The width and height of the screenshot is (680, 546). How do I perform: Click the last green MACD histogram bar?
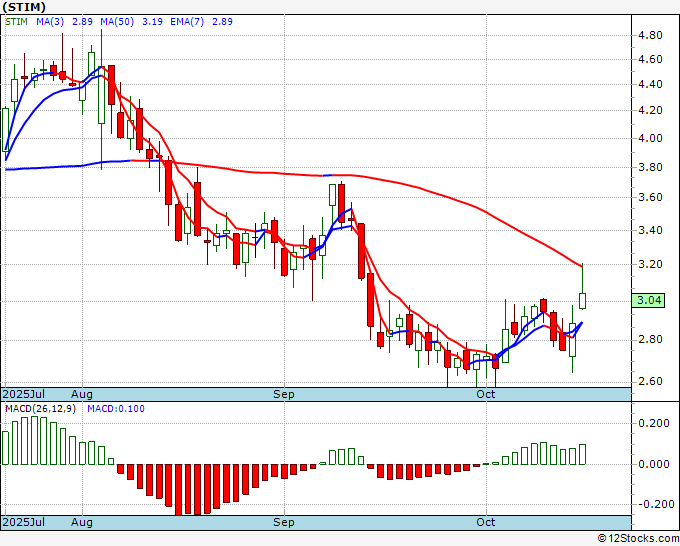[x=582, y=454]
